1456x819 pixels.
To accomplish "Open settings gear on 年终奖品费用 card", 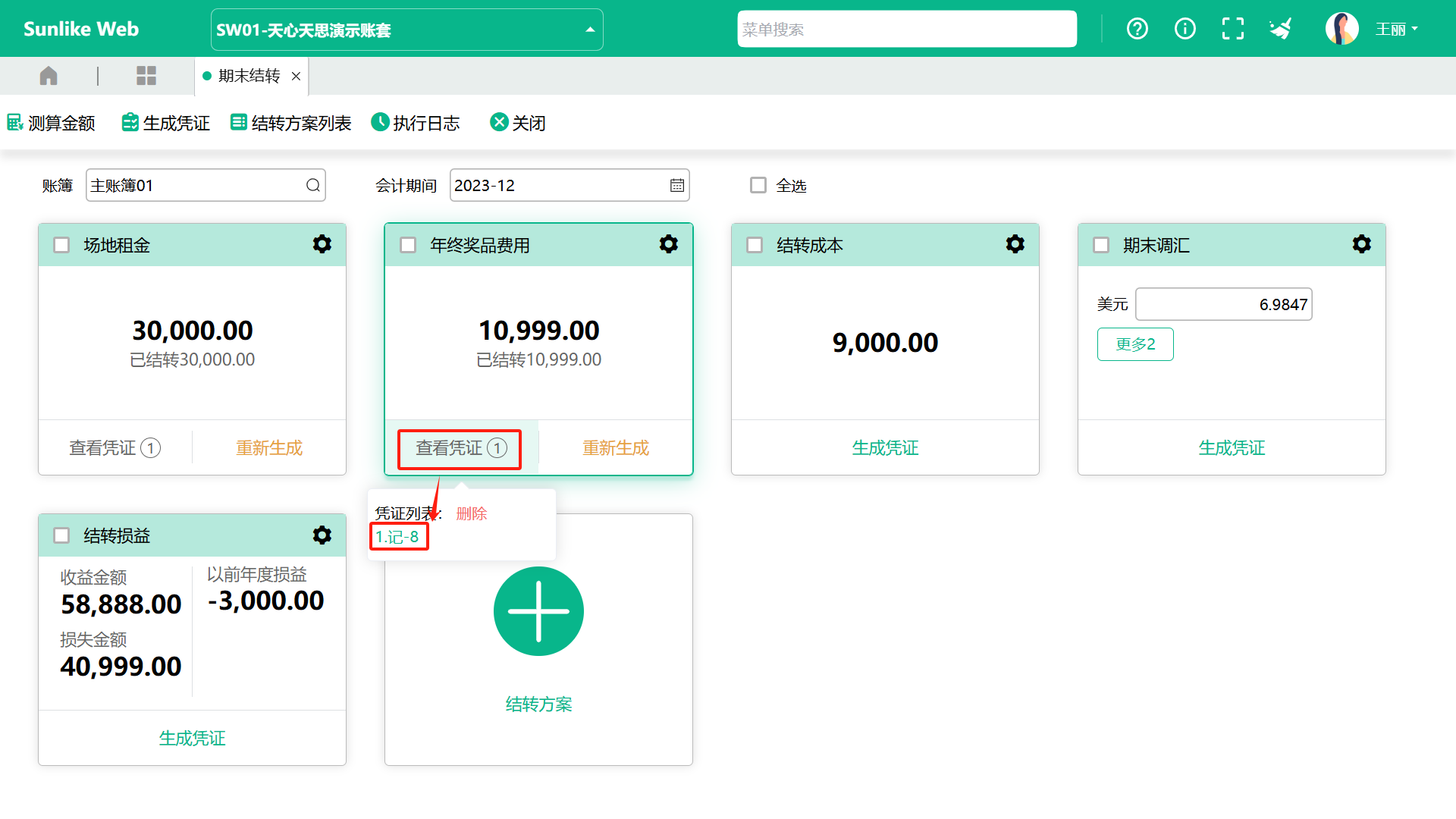I will [x=669, y=244].
